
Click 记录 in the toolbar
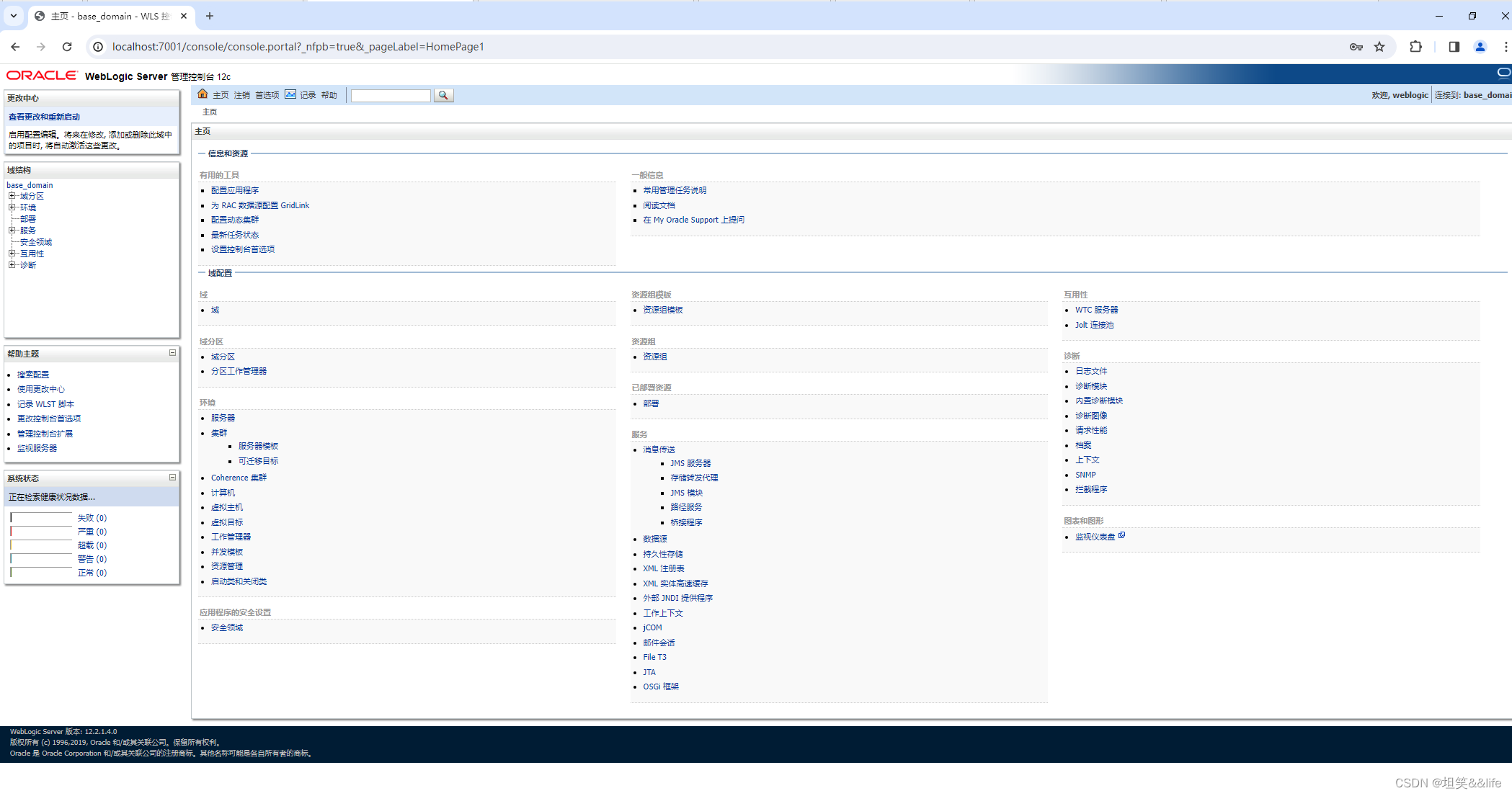308,95
